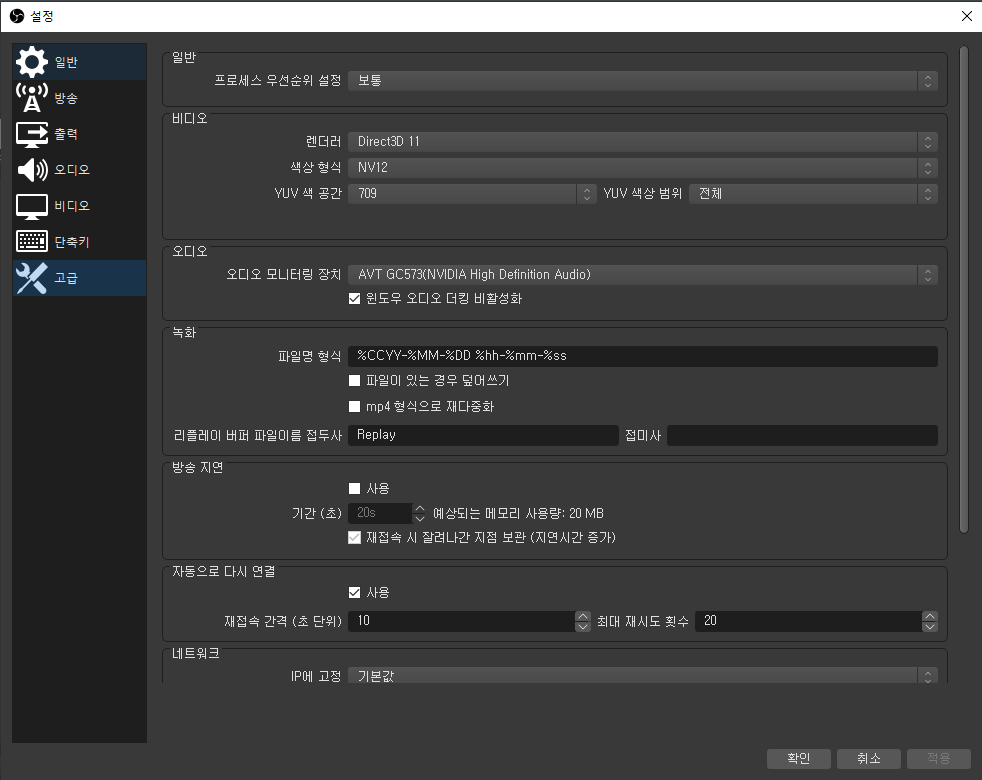
Task: Select the 비디오 sidebar label
Action: (72, 205)
